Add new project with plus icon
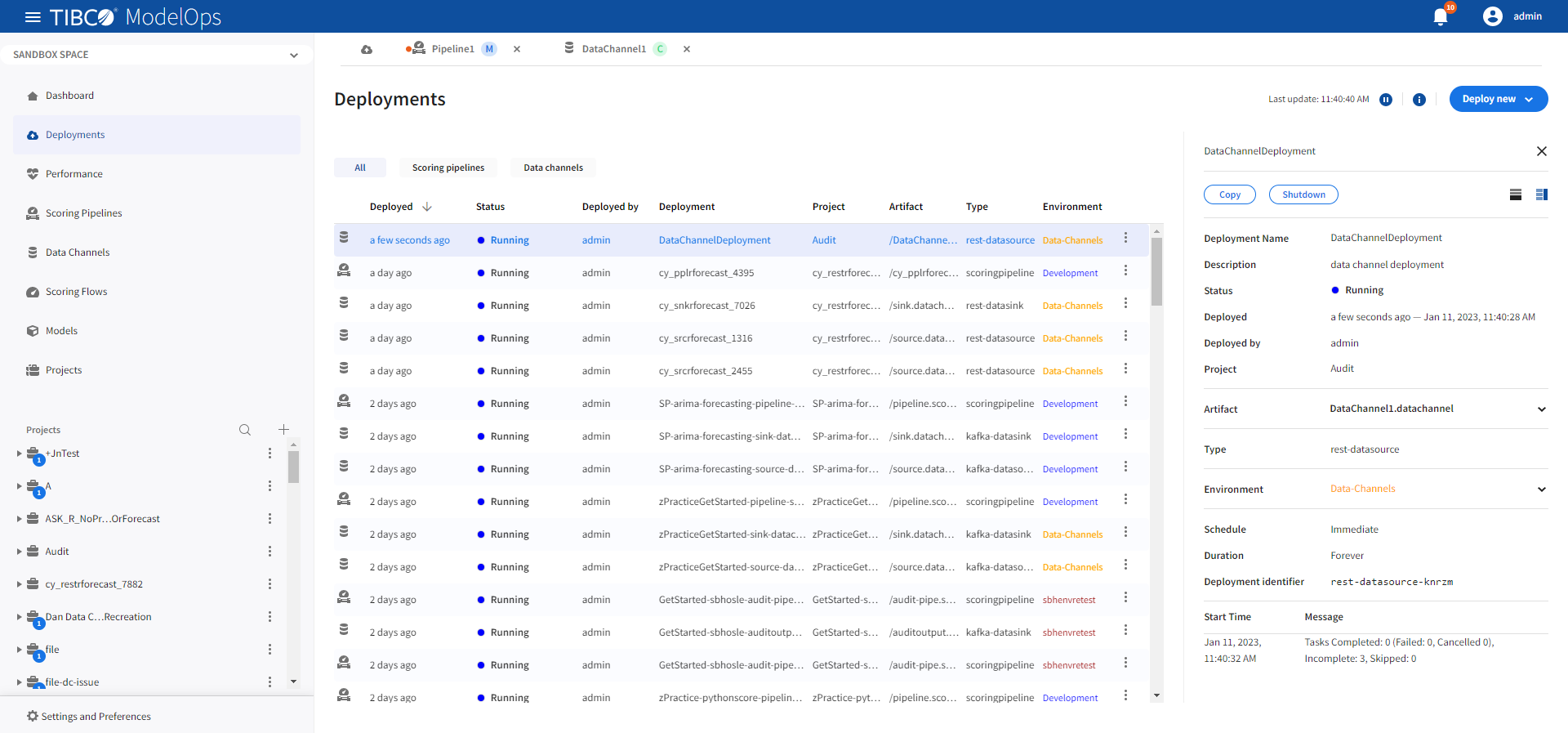1568x733 pixels. point(283,430)
